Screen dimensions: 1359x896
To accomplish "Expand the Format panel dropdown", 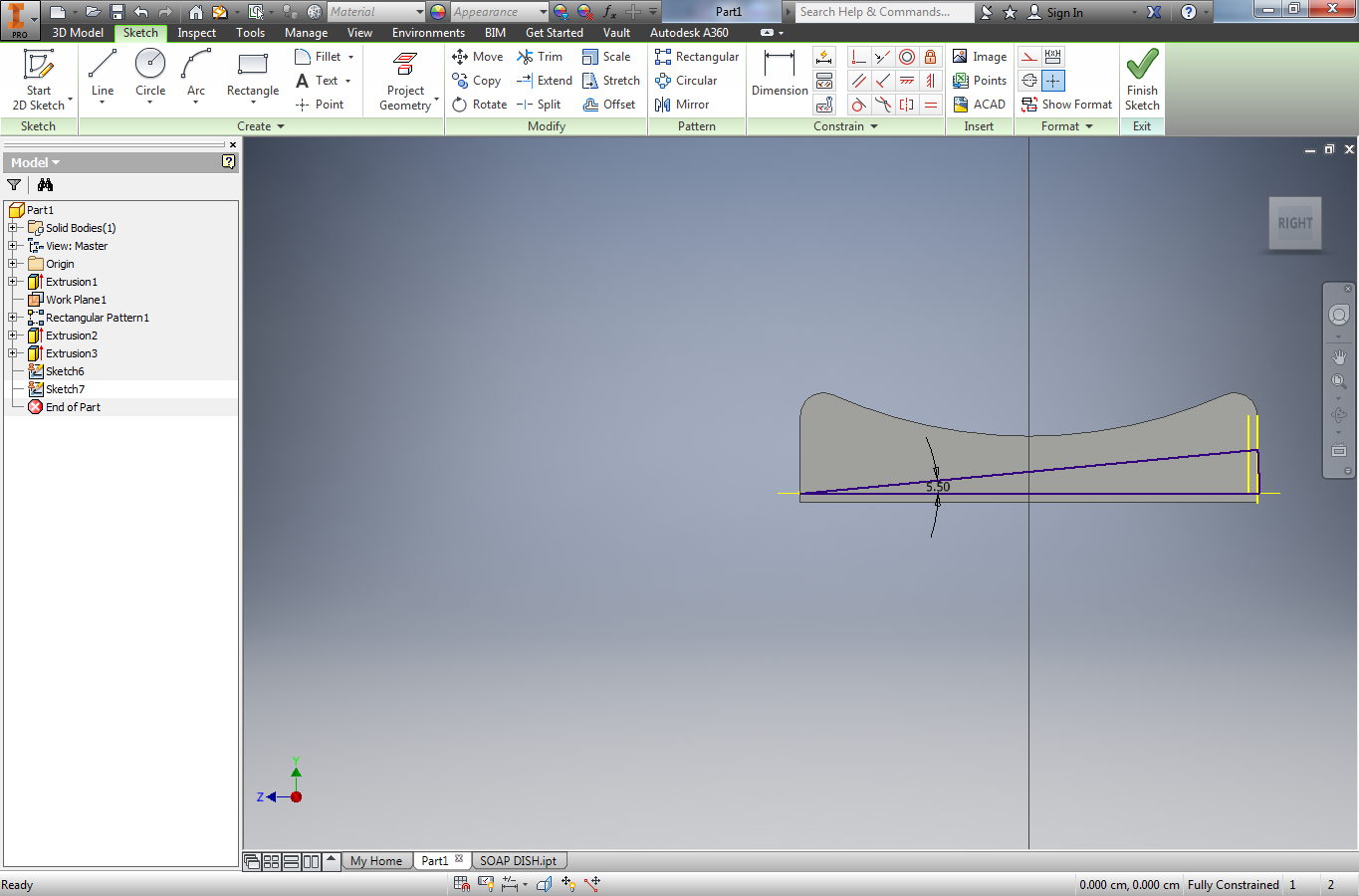I will 1067,126.
